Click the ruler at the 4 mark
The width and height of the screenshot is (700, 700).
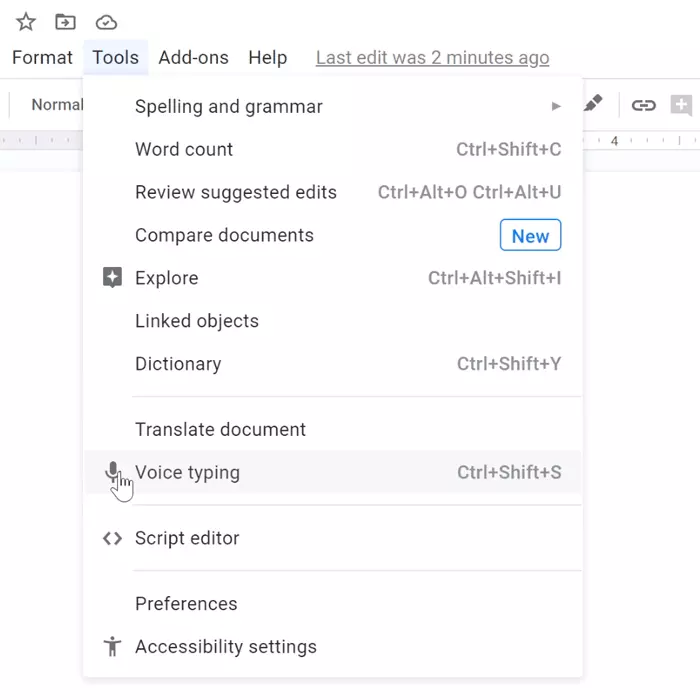click(x=615, y=141)
